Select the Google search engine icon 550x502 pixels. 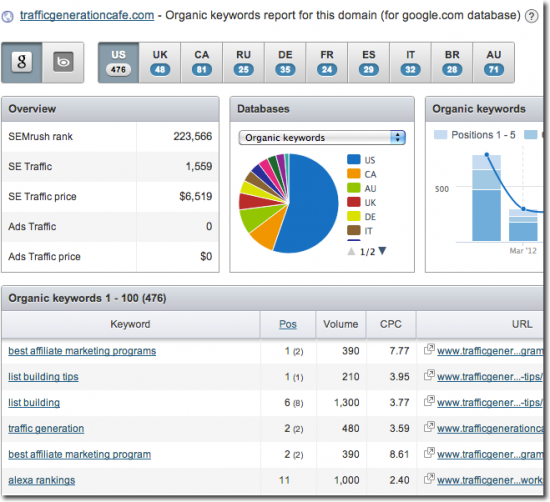coord(22,62)
